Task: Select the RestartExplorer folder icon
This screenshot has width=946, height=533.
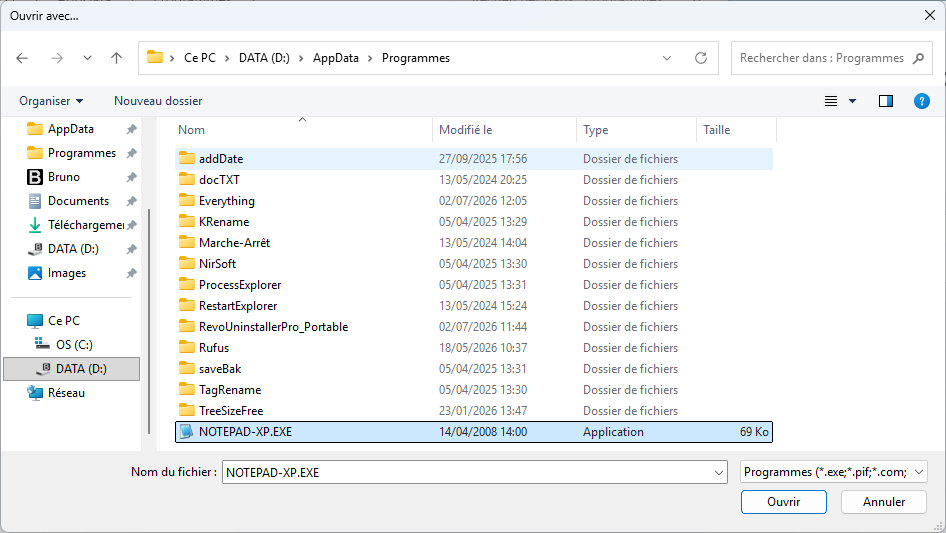Action: [x=187, y=305]
